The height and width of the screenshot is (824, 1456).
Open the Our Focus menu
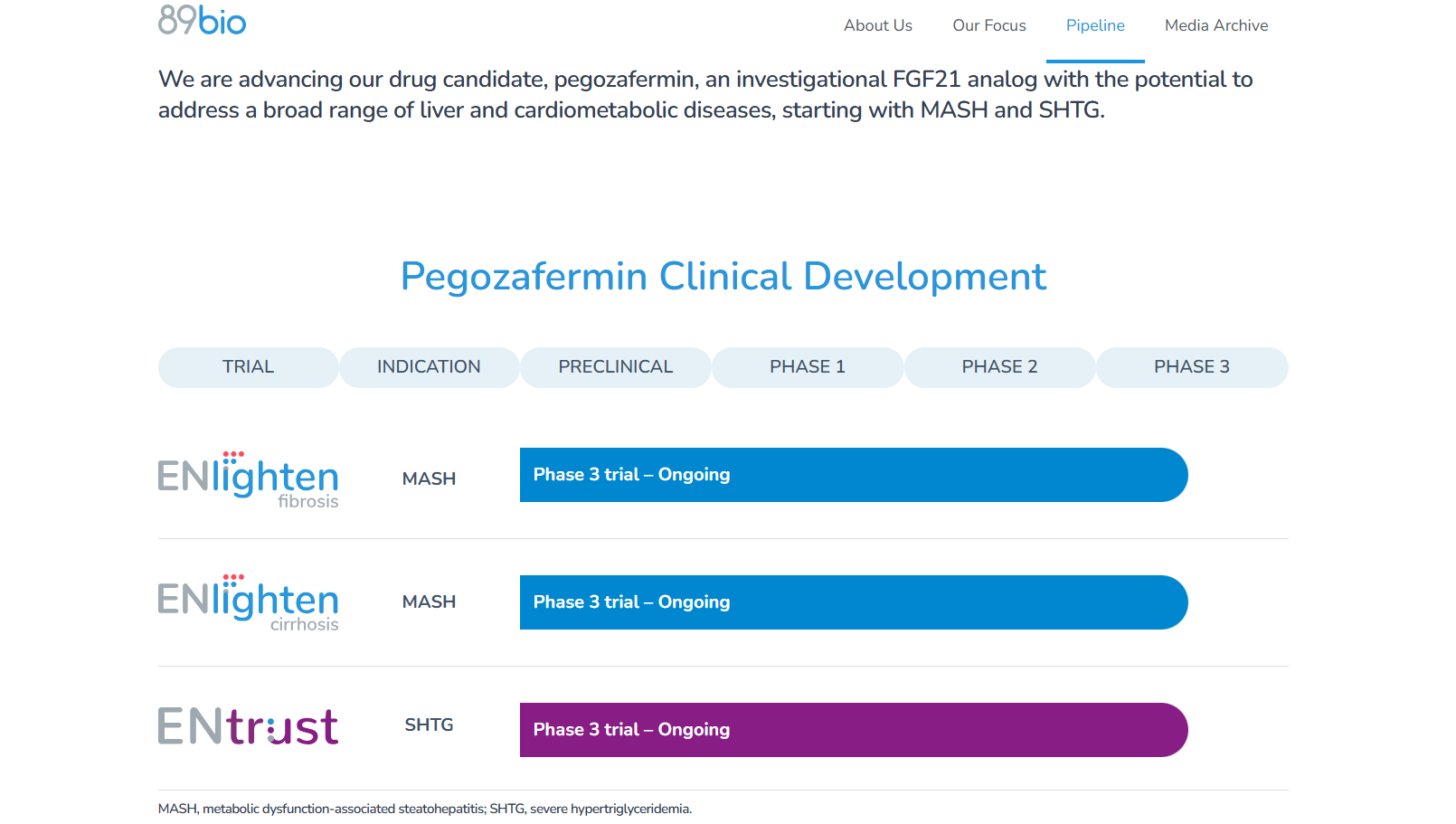[989, 25]
